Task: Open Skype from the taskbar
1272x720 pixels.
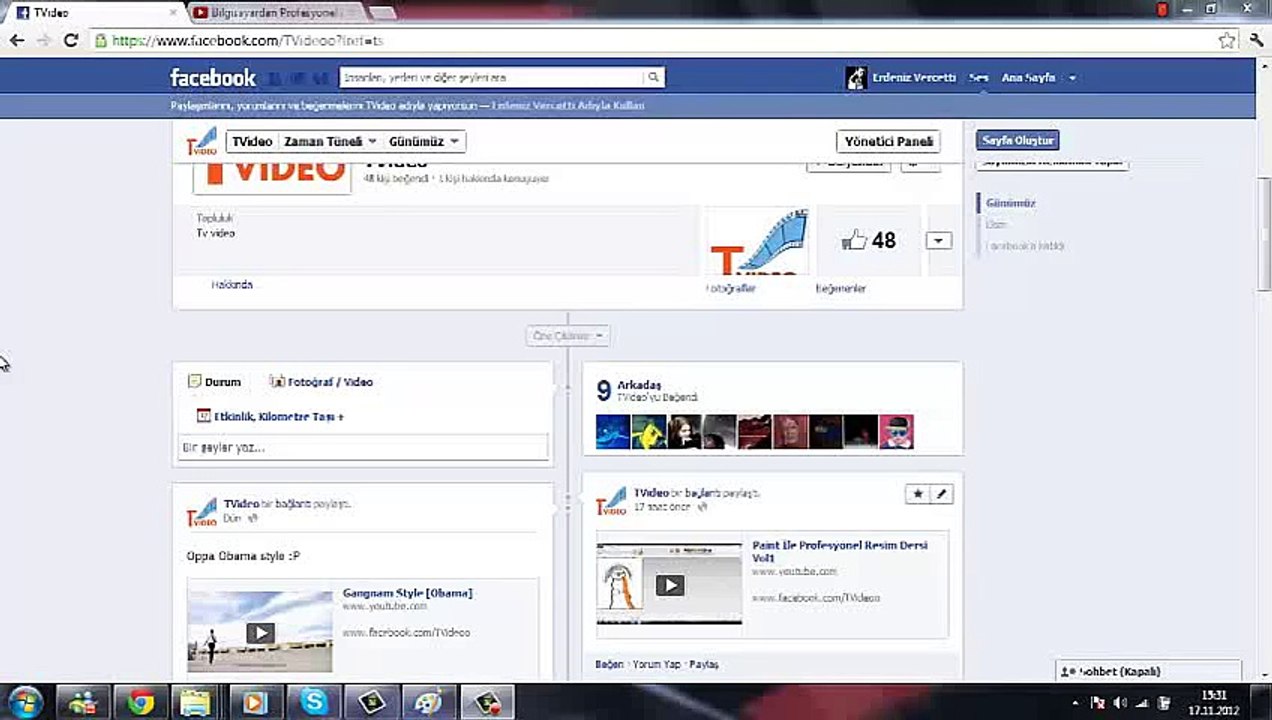Action: point(314,703)
